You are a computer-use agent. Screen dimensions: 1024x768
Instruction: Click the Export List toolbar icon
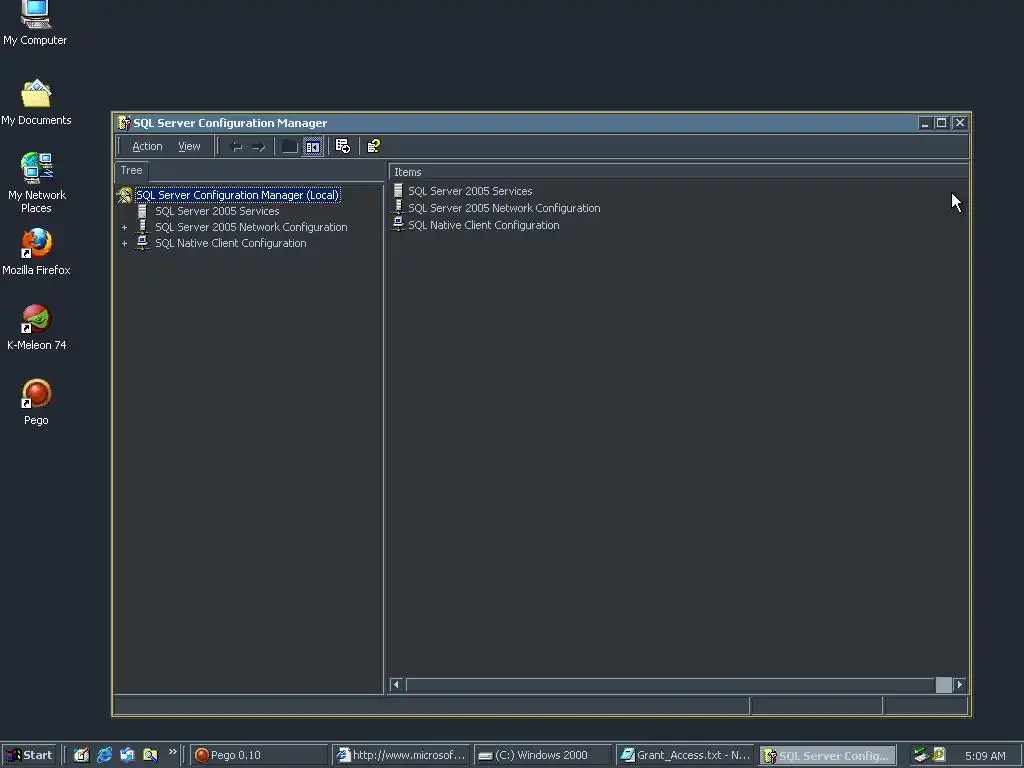coord(343,146)
